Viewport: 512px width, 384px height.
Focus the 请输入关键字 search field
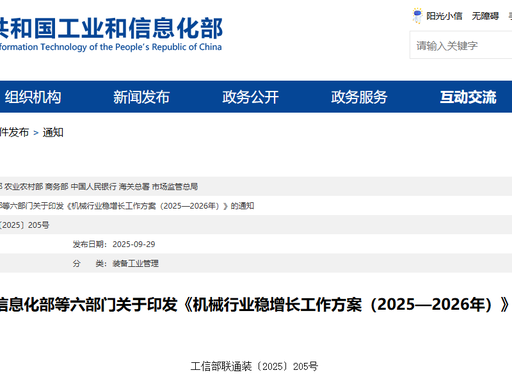[461, 45]
